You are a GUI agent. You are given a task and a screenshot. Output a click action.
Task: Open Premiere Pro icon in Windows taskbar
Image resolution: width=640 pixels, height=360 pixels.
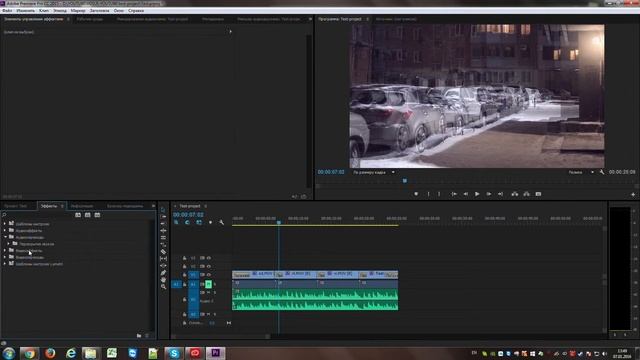(216, 353)
